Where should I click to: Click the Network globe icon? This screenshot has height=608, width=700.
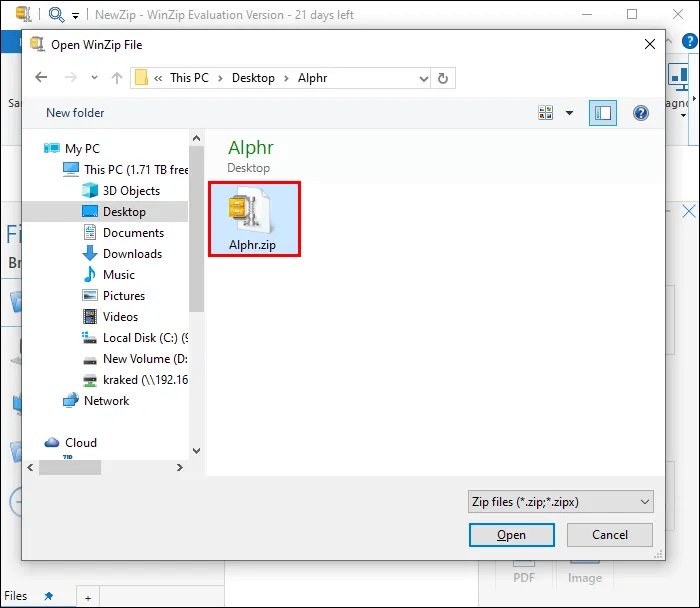click(x=71, y=400)
